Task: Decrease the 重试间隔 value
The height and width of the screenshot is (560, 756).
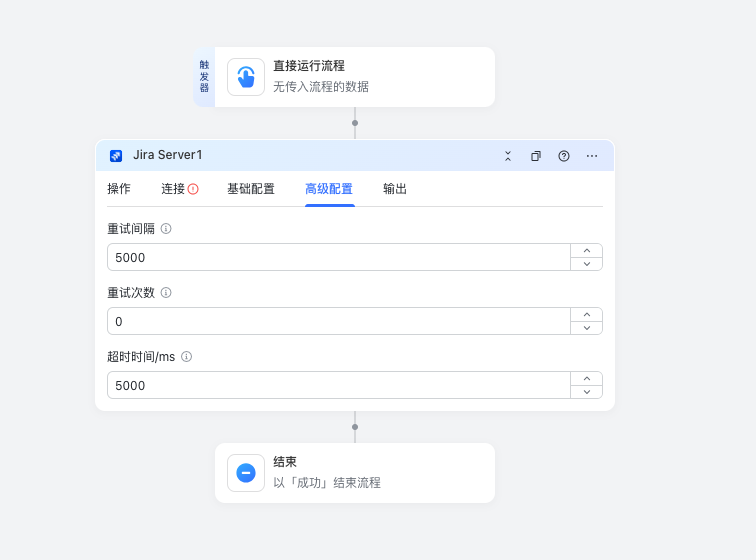Action: [x=587, y=264]
